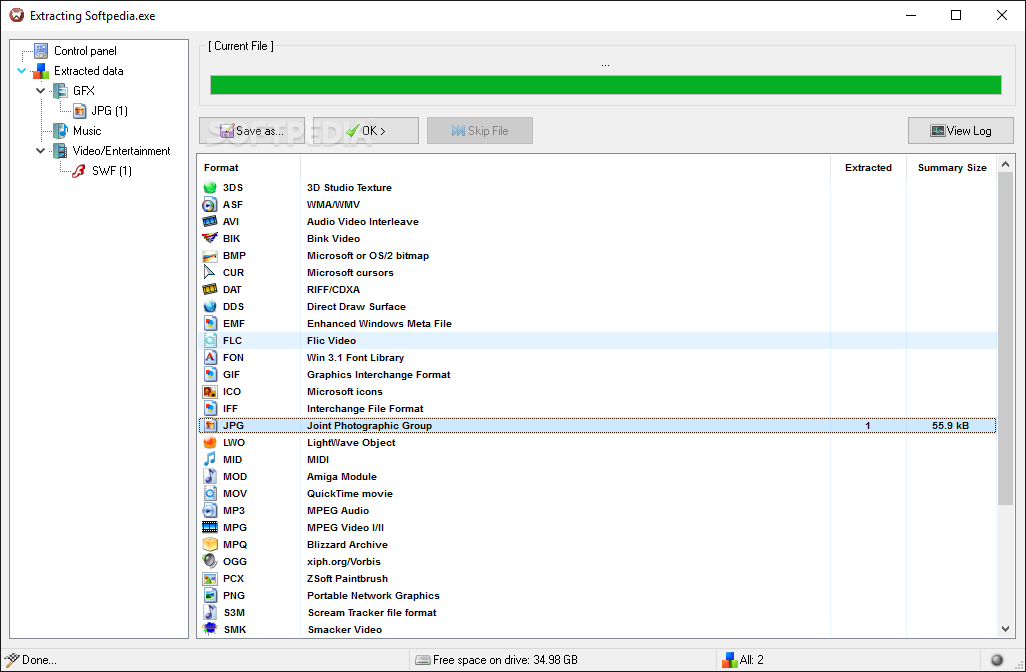Click the status bar indicator light
This screenshot has height=672, width=1026.
(x=997, y=660)
